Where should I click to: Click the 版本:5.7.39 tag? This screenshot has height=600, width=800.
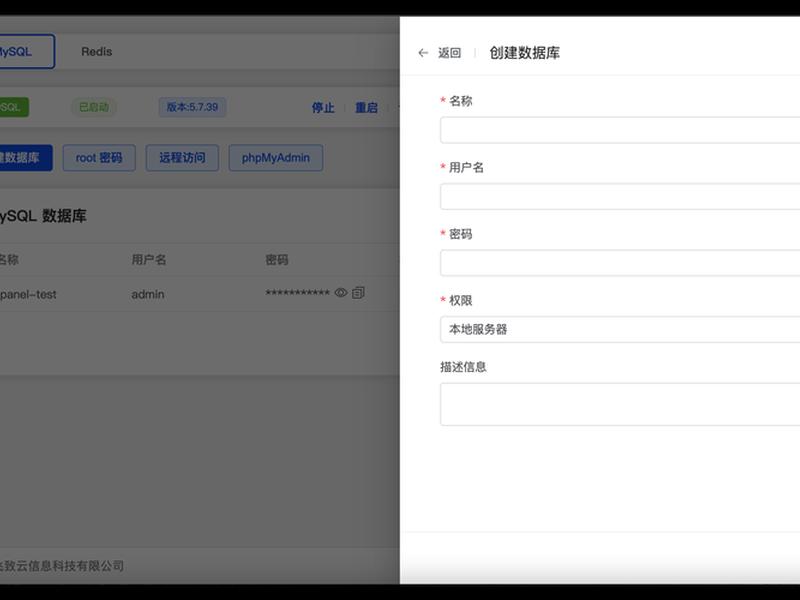[x=192, y=107]
